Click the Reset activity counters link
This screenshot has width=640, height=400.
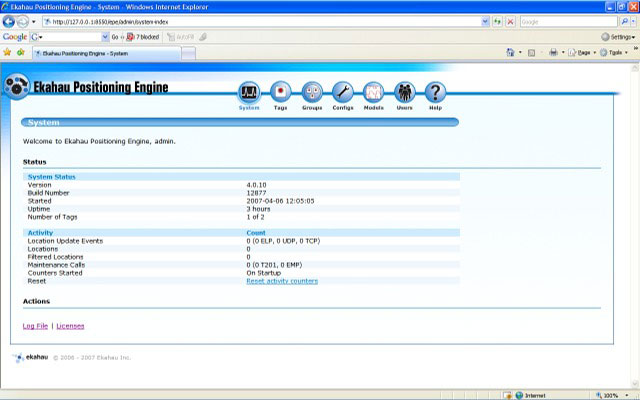[282, 281]
